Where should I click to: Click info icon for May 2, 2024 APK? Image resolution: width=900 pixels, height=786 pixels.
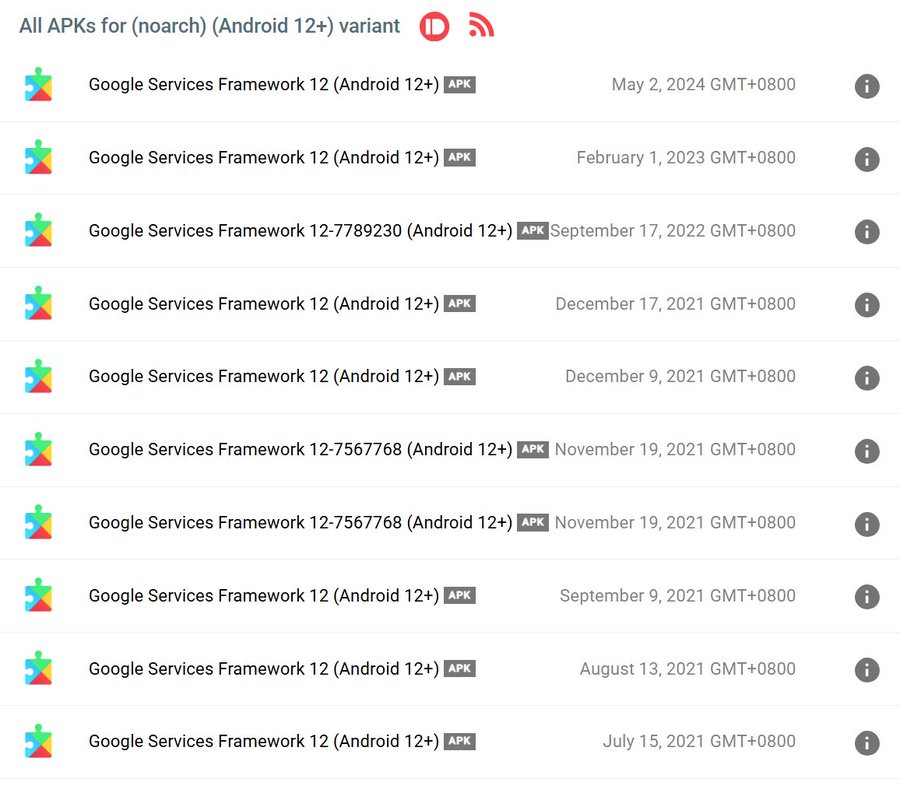tap(867, 86)
